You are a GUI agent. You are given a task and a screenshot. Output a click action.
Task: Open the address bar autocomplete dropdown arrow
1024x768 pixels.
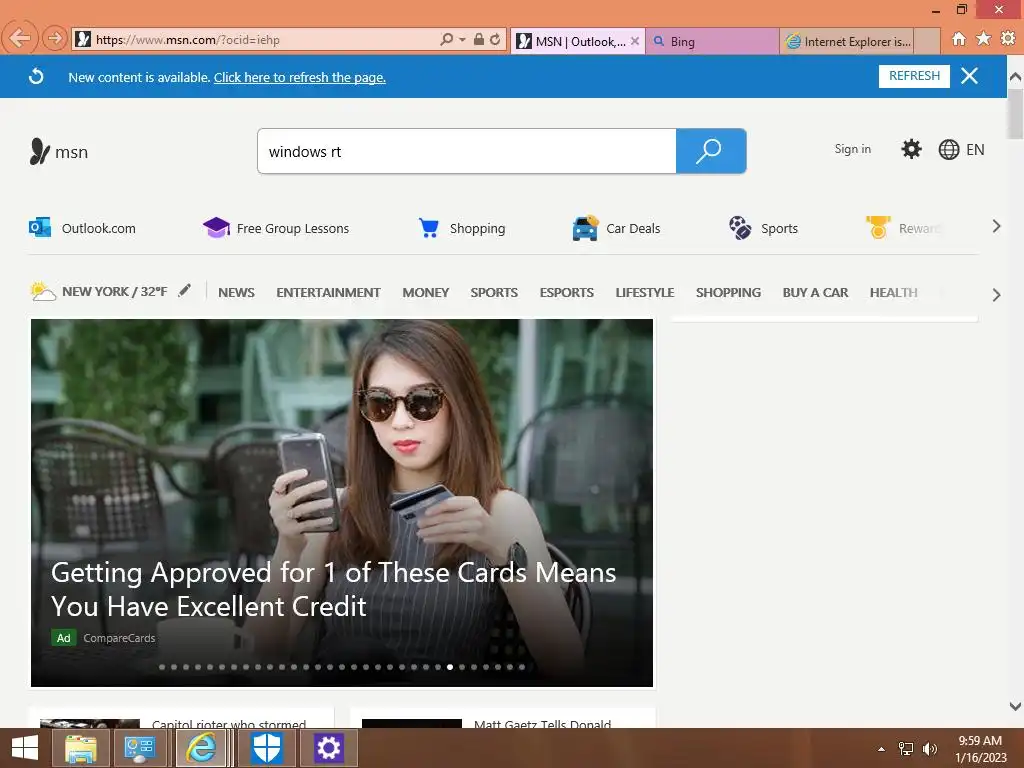462,40
